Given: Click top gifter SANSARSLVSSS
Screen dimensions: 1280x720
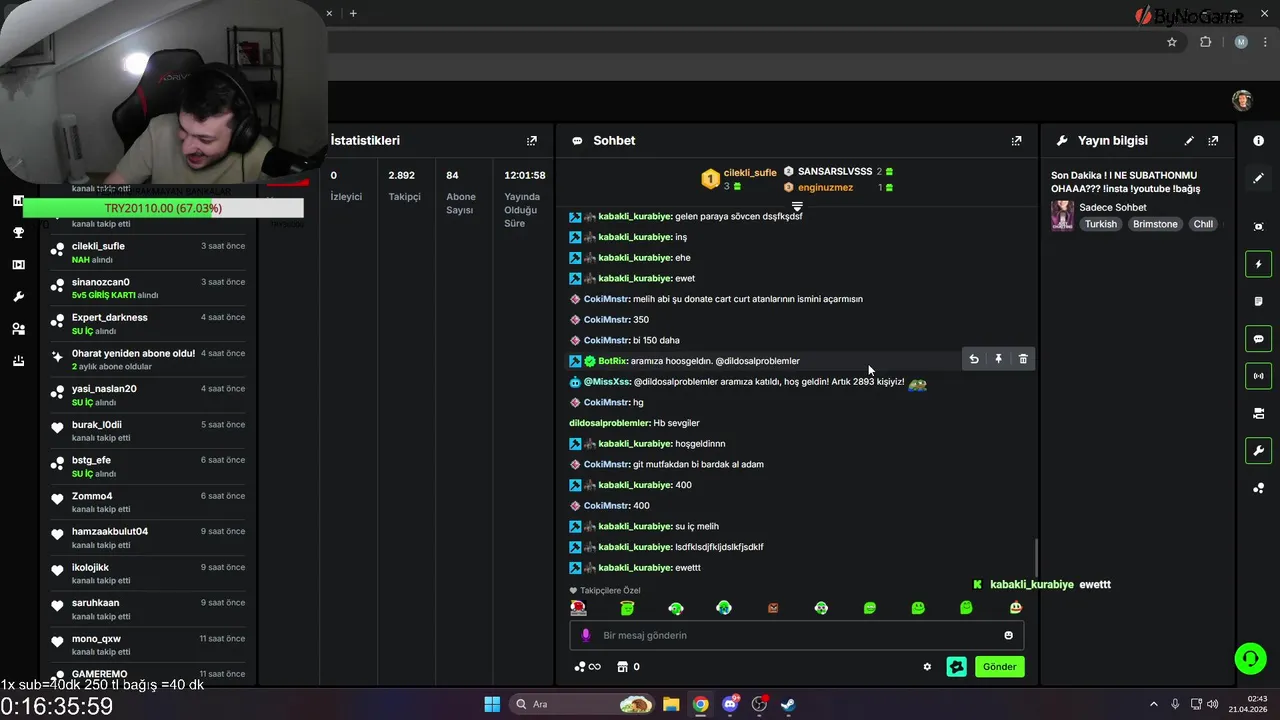Looking at the screenshot, I should [835, 172].
